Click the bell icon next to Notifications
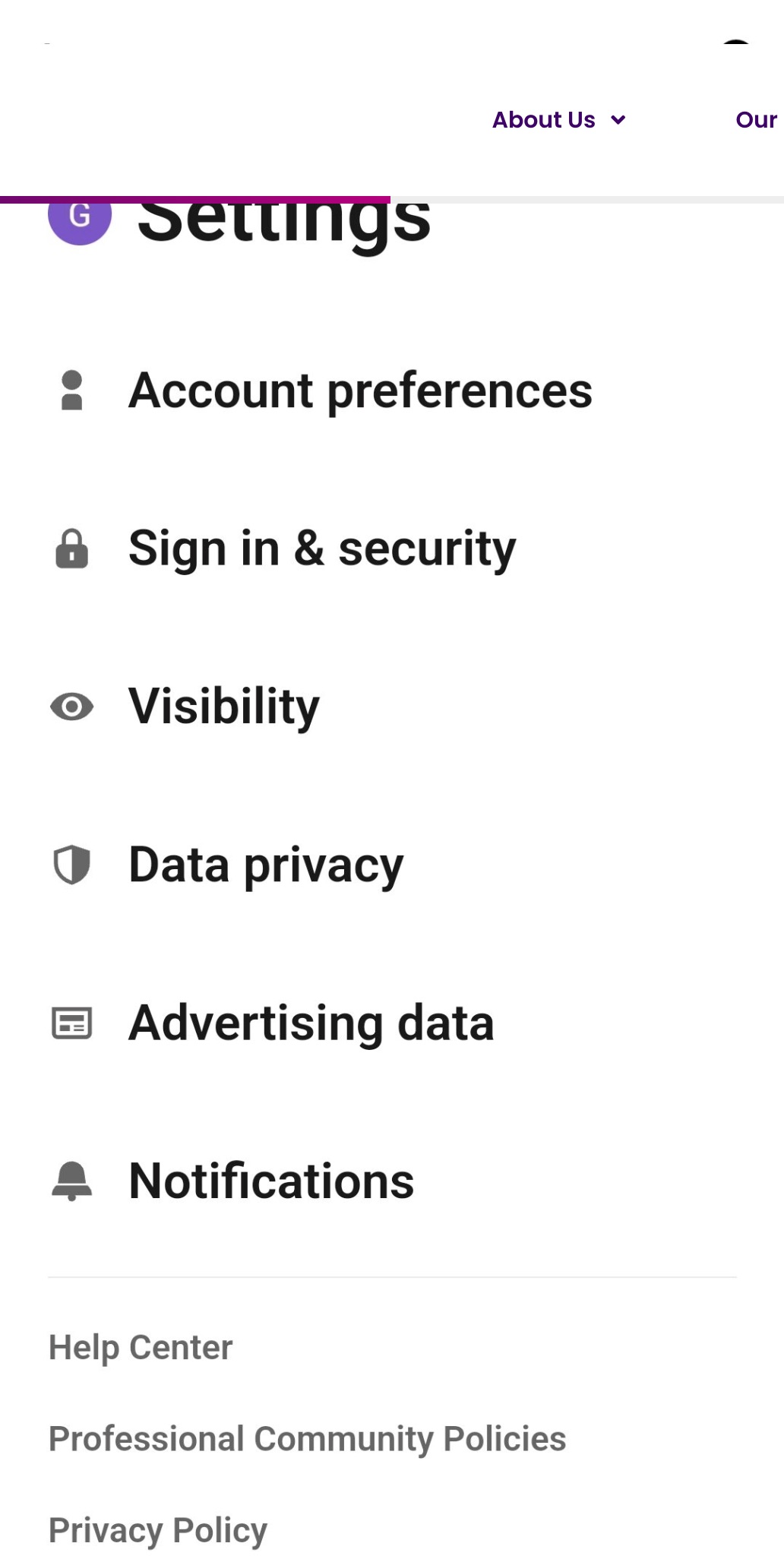The image size is (784, 1559). pyautogui.click(x=71, y=1181)
